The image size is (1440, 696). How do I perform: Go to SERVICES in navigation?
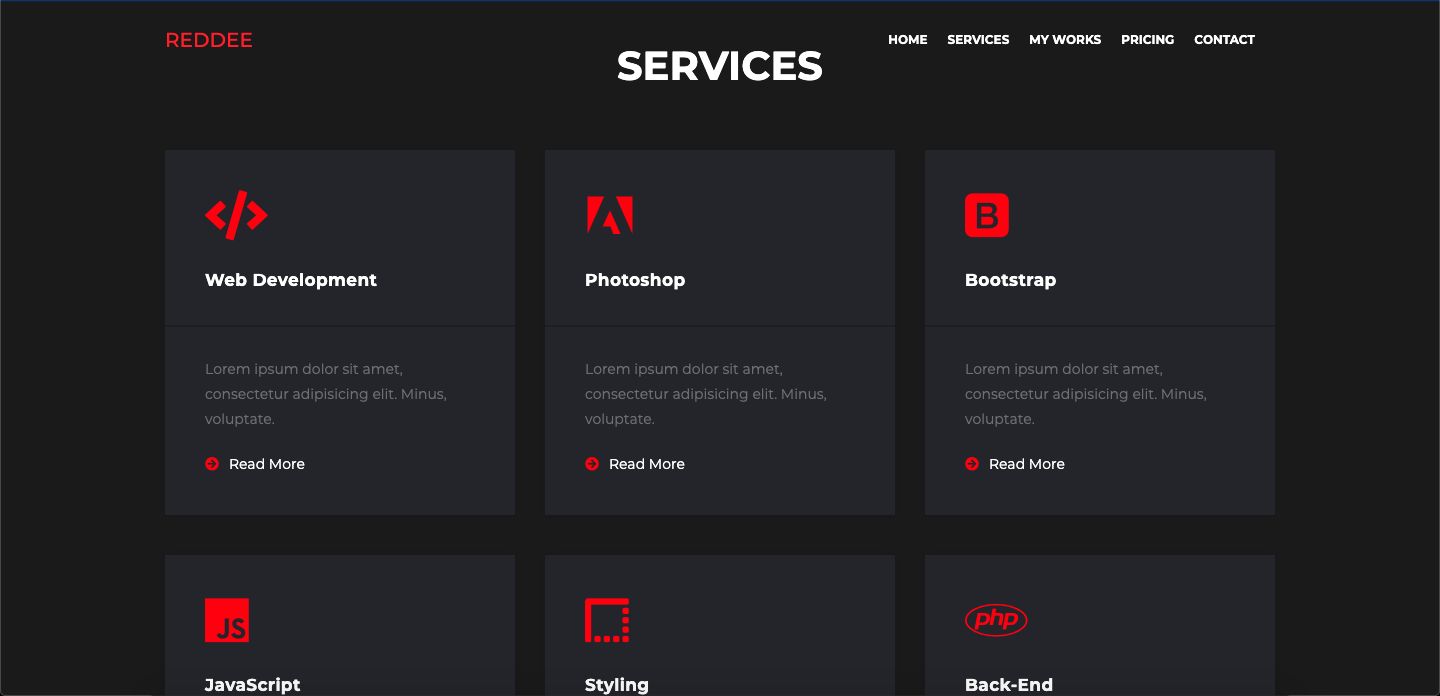978,40
